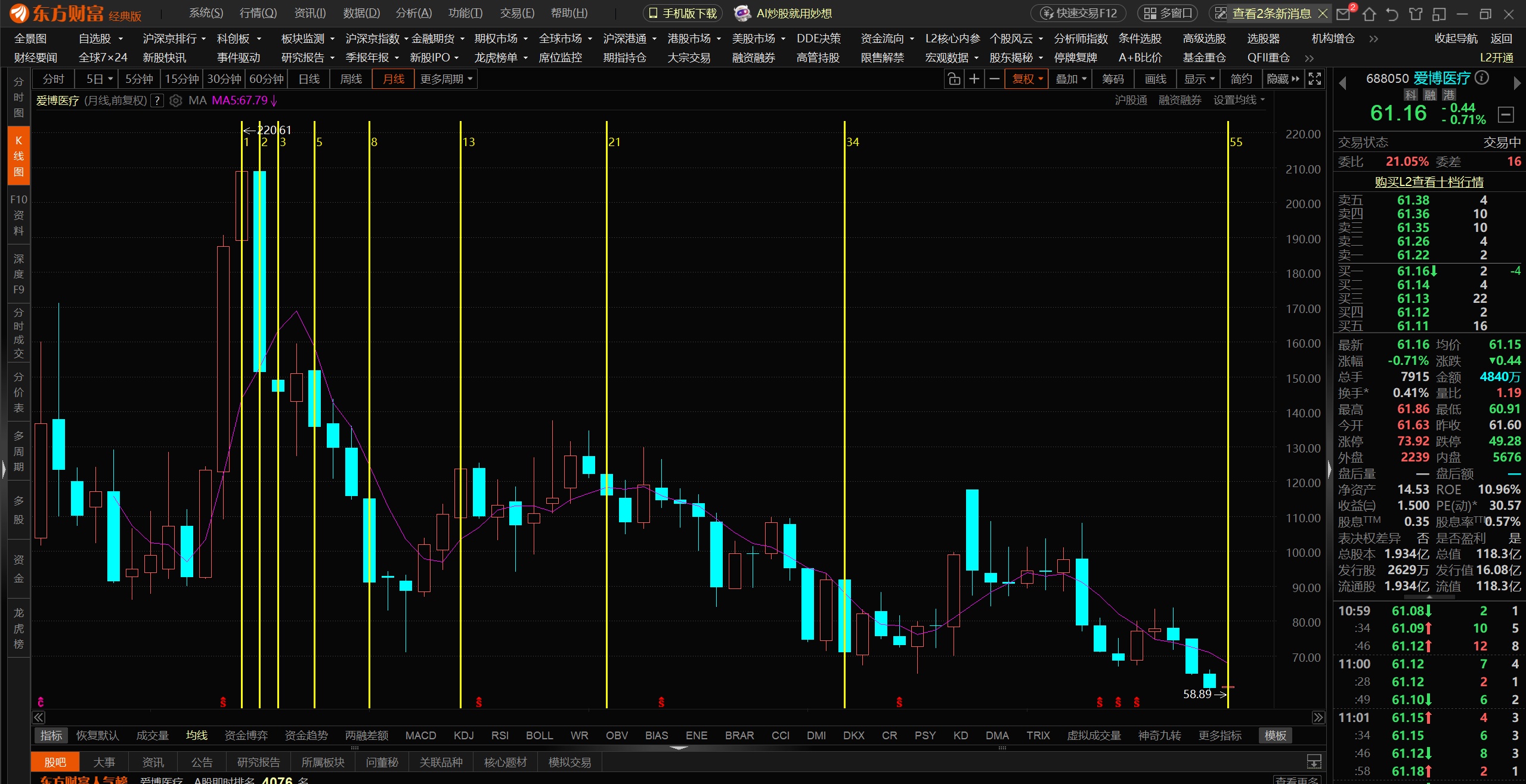This screenshot has height=784, width=1526.
Task: Click the question mark help icon beside 前复权
Action: (x=157, y=101)
